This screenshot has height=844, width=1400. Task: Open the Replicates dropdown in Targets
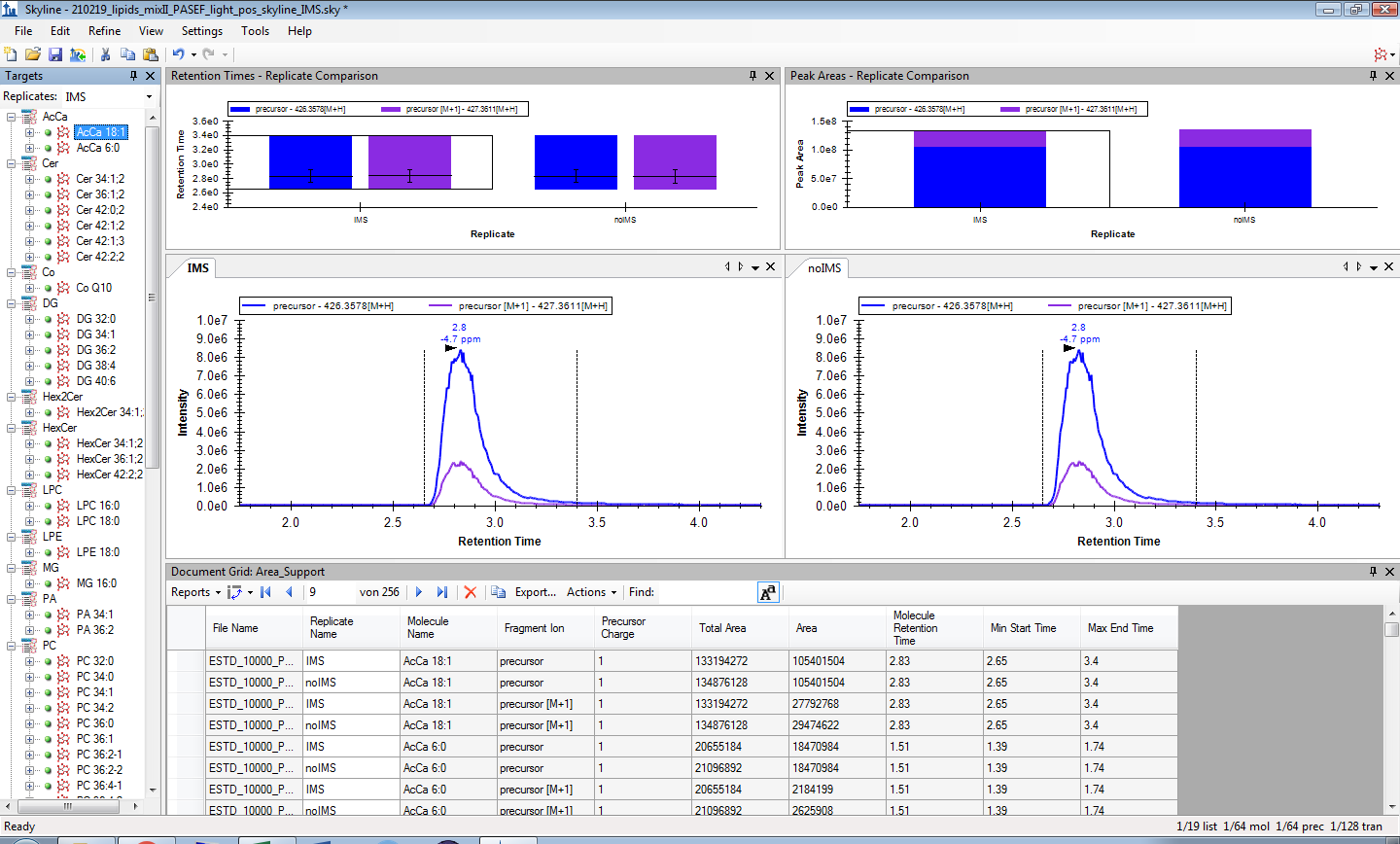[149, 96]
